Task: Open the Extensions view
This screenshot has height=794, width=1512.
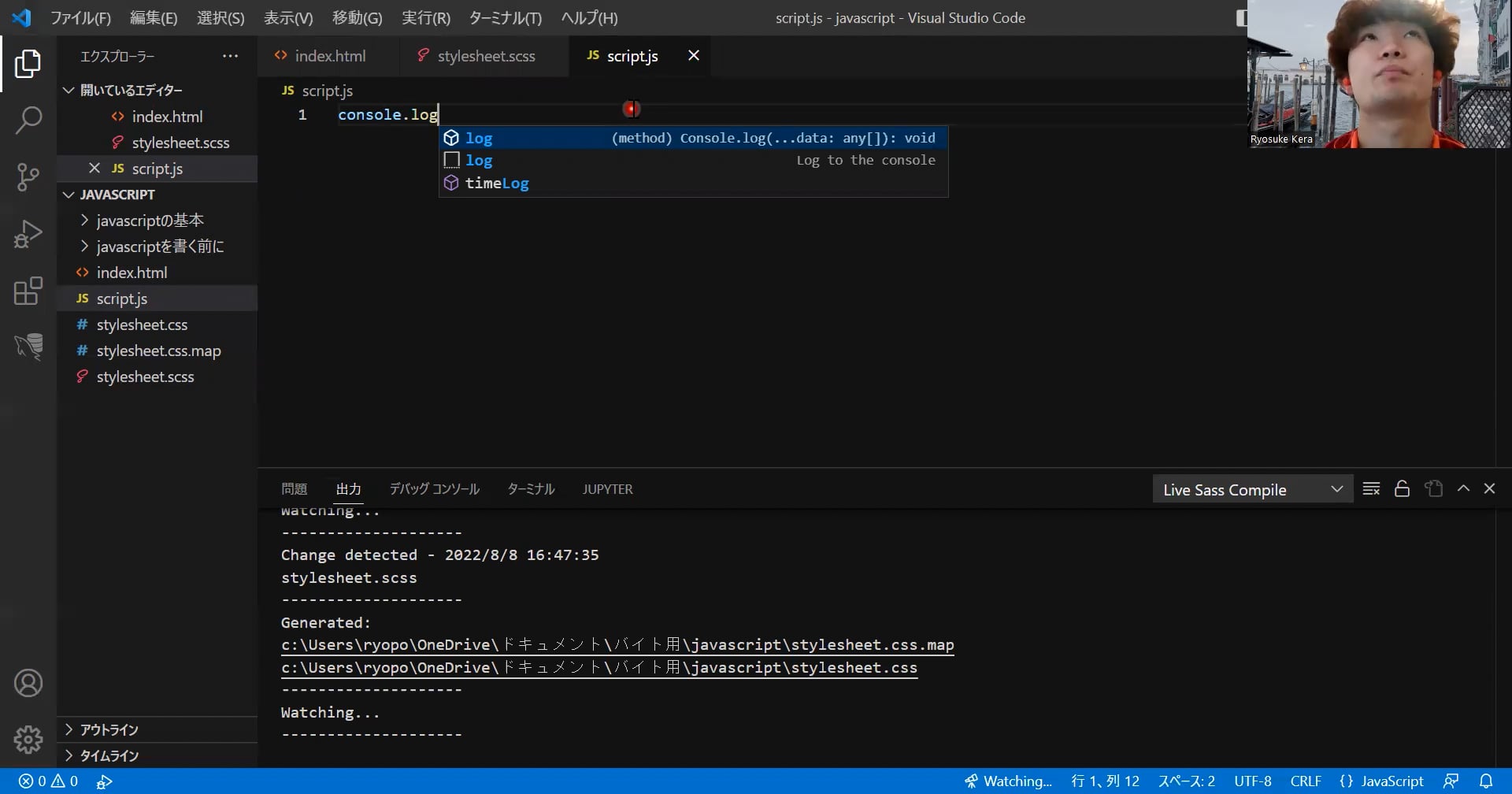Action: pos(28,291)
